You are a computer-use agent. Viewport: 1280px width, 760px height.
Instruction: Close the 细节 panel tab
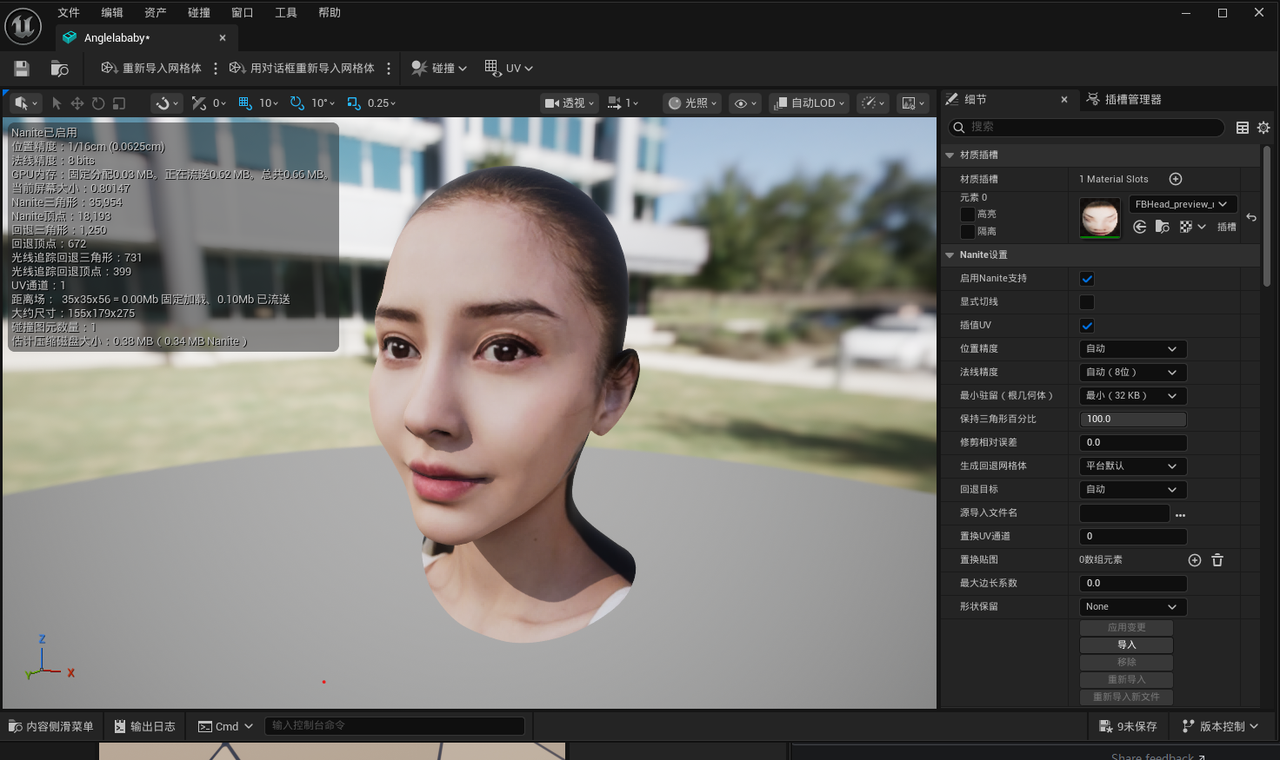(x=1064, y=99)
